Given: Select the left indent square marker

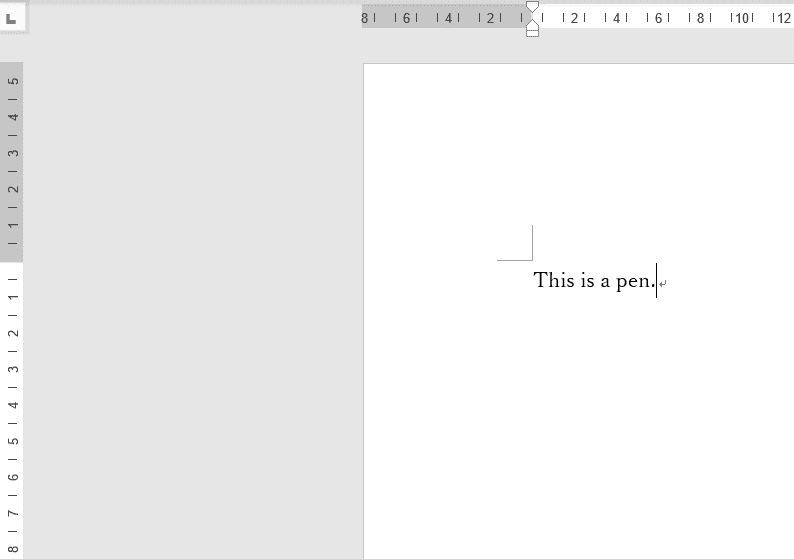Looking at the screenshot, I should [532, 33].
